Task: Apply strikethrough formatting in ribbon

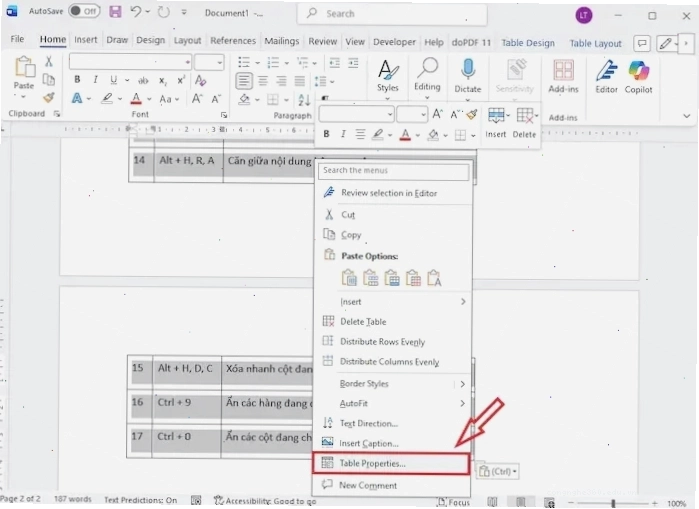Action: pos(143,81)
